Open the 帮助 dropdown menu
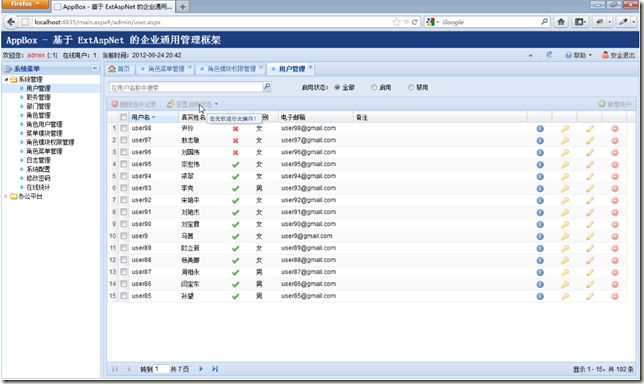 click(x=579, y=55)
